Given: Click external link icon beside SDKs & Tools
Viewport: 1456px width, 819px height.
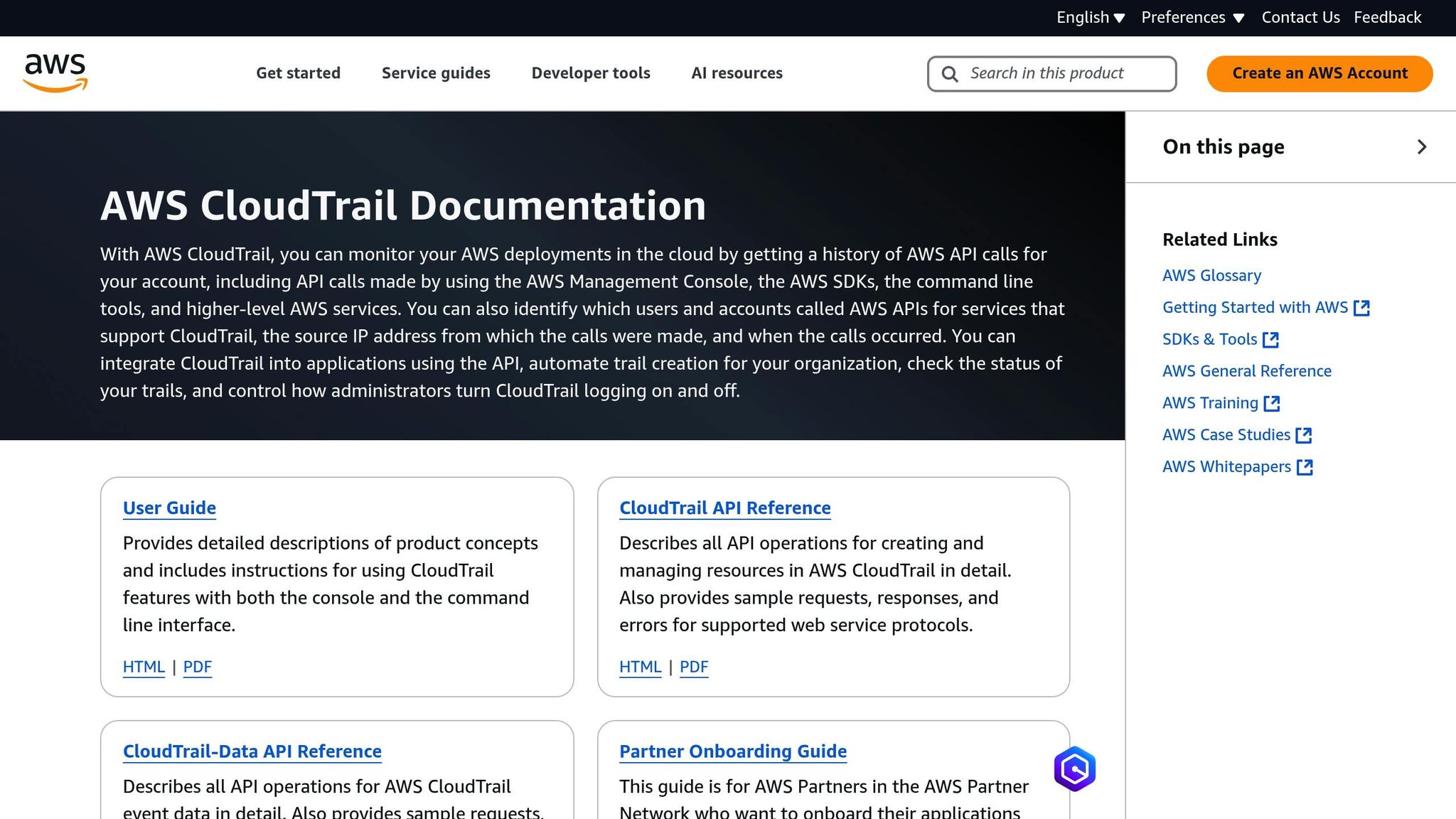Looking at the screenshot, I should click(1270, 340).
